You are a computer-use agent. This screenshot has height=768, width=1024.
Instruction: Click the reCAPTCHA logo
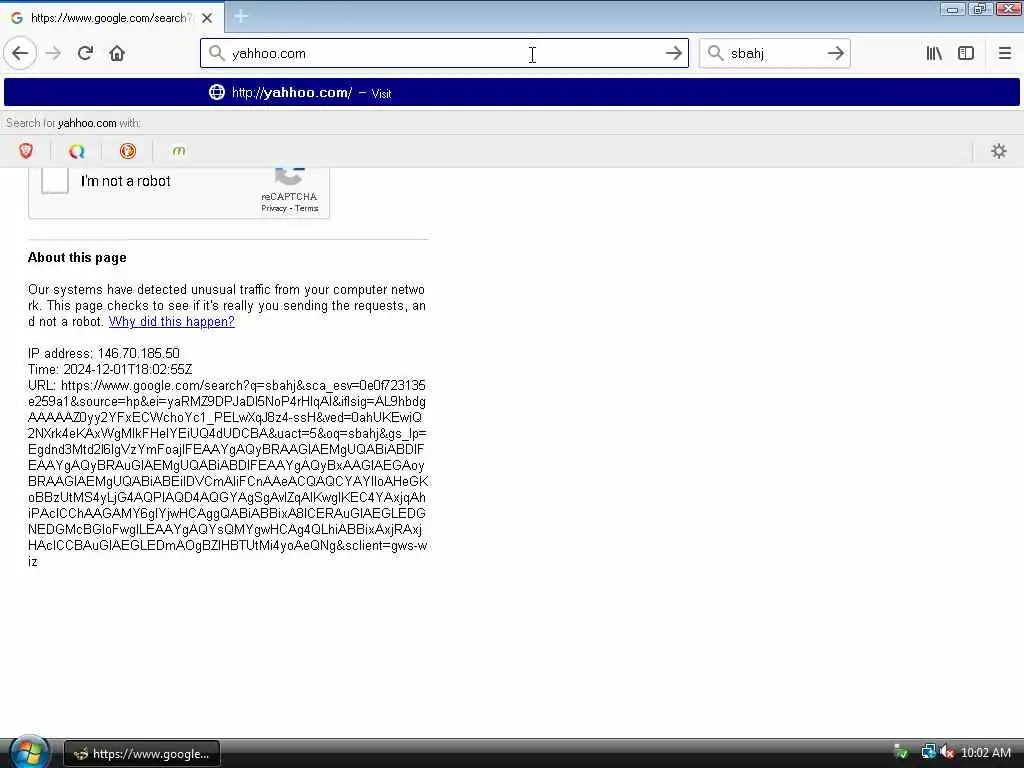289,177
